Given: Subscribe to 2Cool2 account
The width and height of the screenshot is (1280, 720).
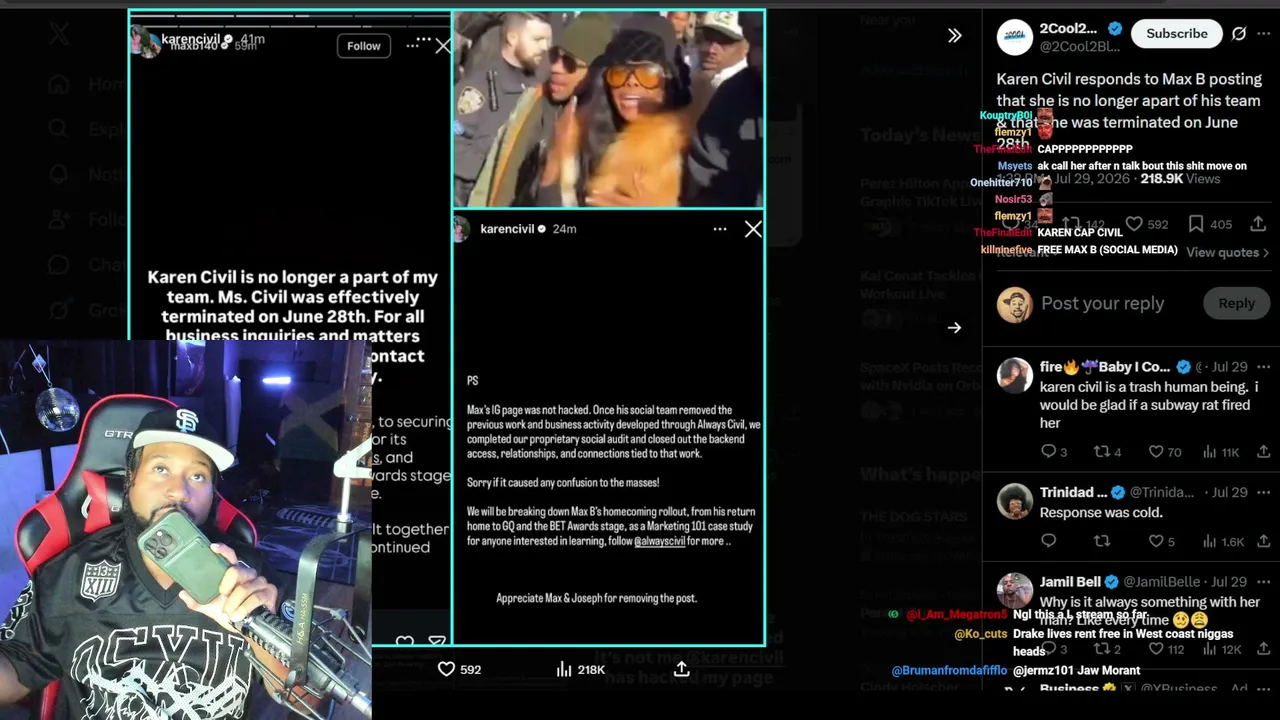Looking at the screenshot, I should point(1176,33).
